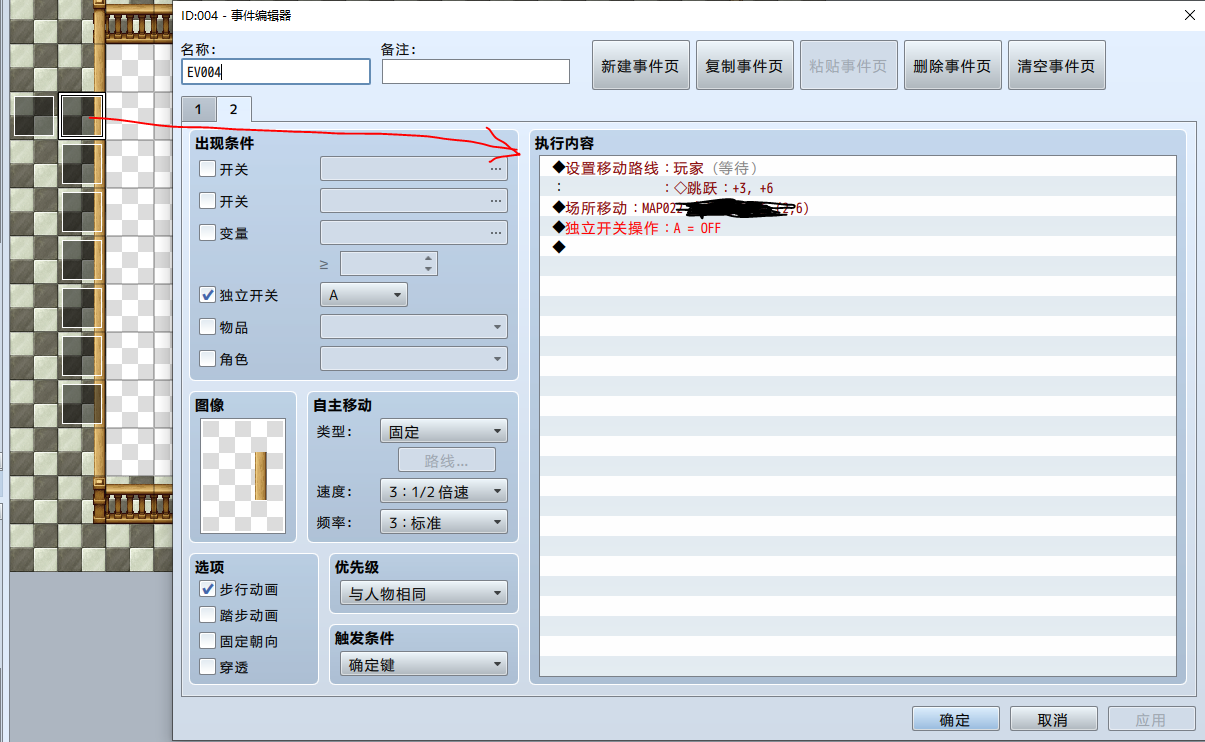Expand the 角色 dropdown
The height and width of the screenshot is (742, 1205).
pyautogui.click(x=414, y=359)
